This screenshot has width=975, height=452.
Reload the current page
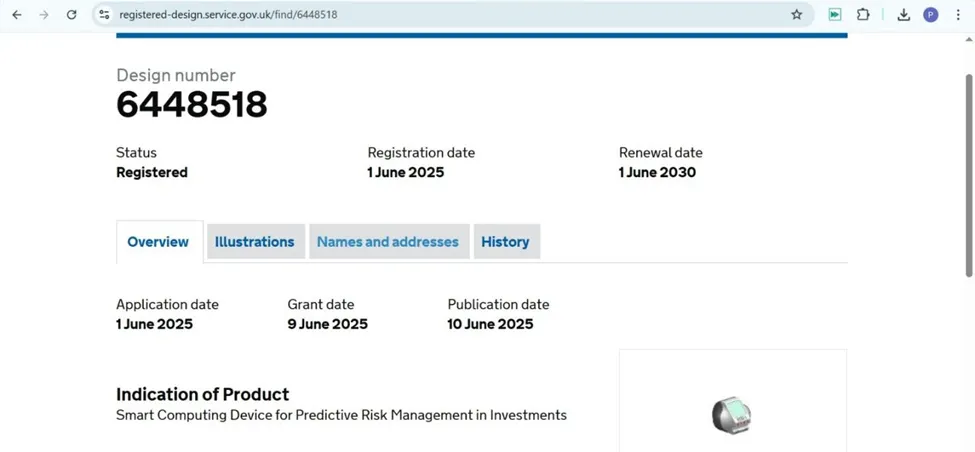point(71,15)
